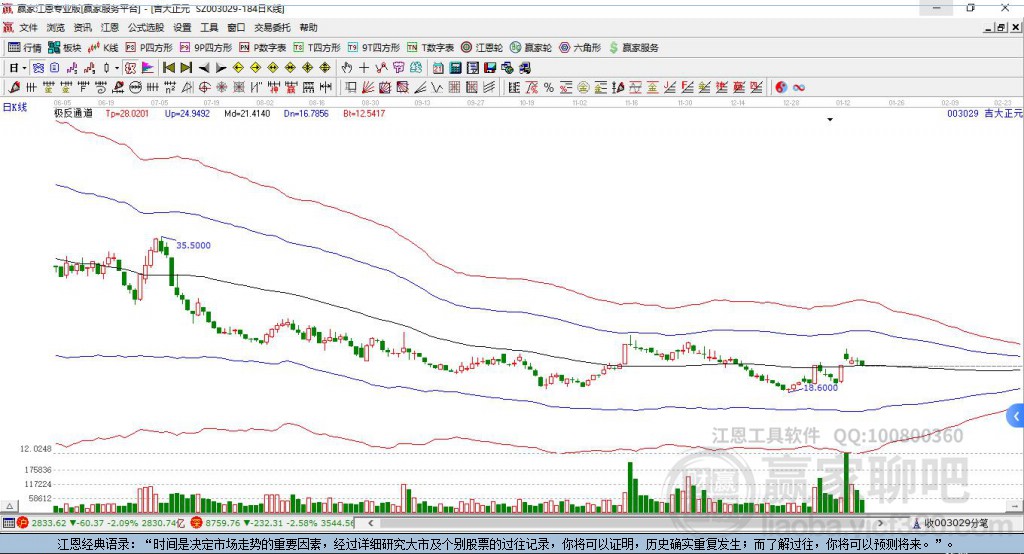
Task: Expand side panel with blue chevron button
Action: 1016,416
